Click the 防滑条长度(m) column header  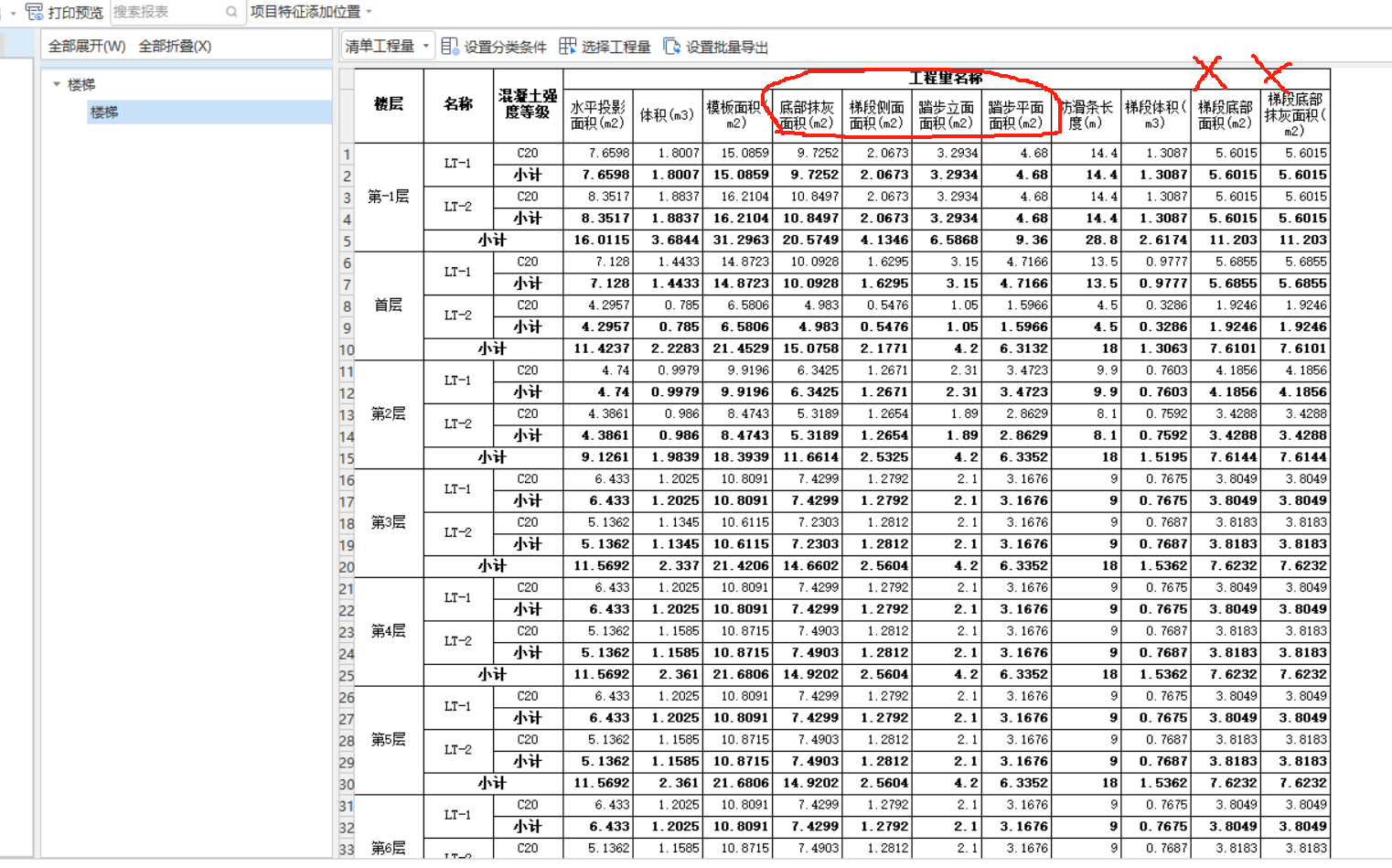(1086, 115)
